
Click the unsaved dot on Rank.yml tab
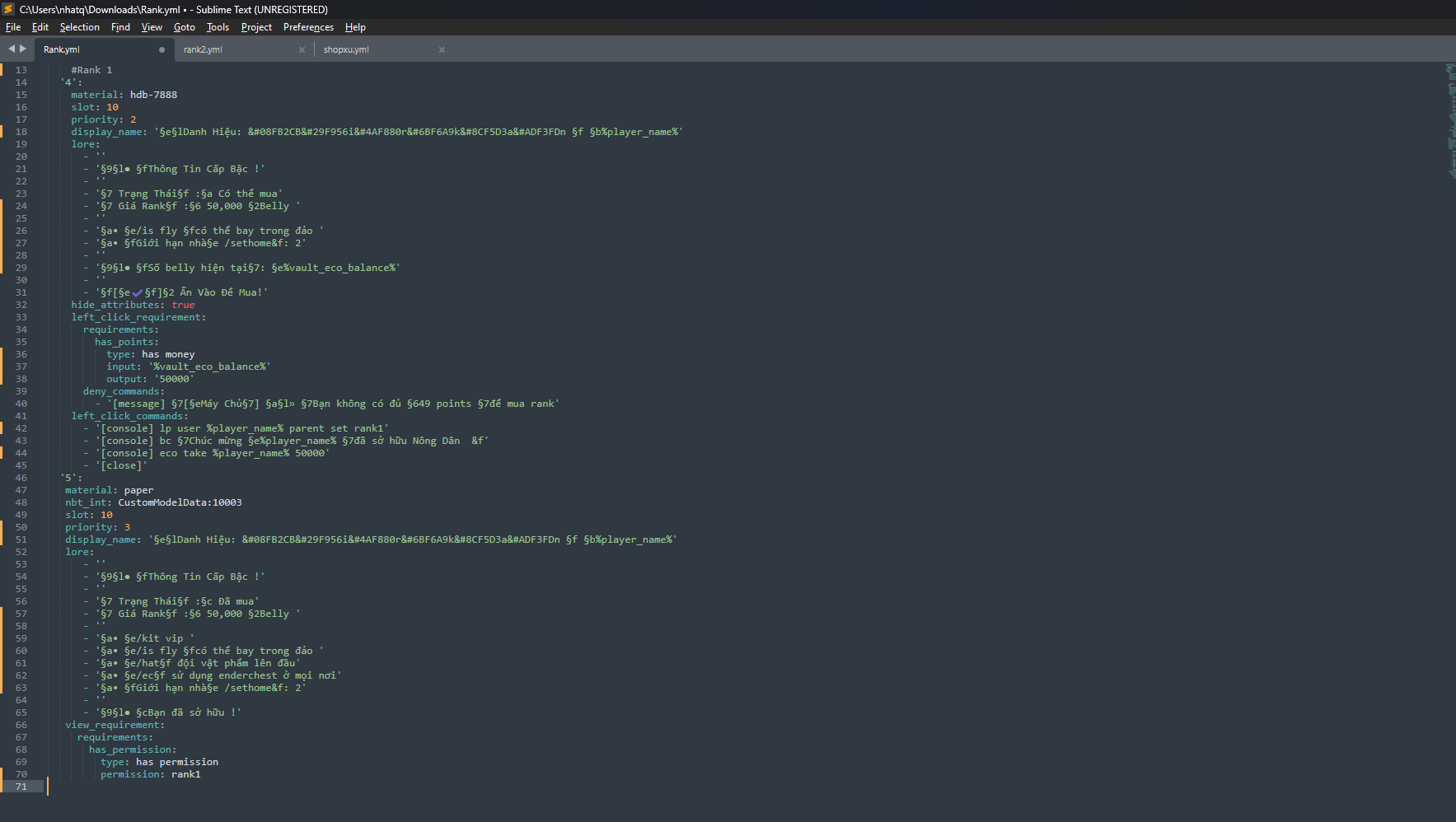(162, 50)
